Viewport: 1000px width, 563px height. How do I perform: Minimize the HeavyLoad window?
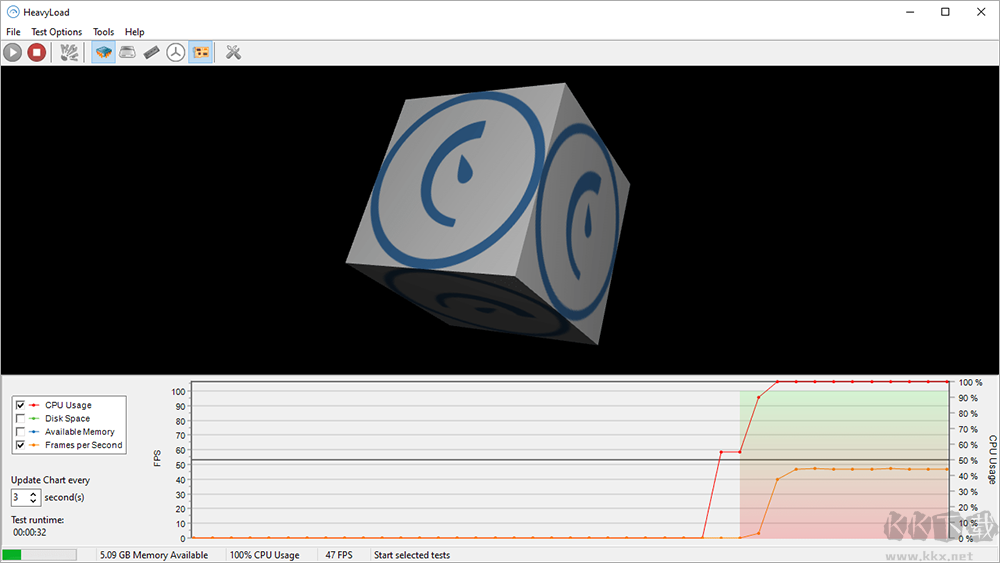click(910, 11)
